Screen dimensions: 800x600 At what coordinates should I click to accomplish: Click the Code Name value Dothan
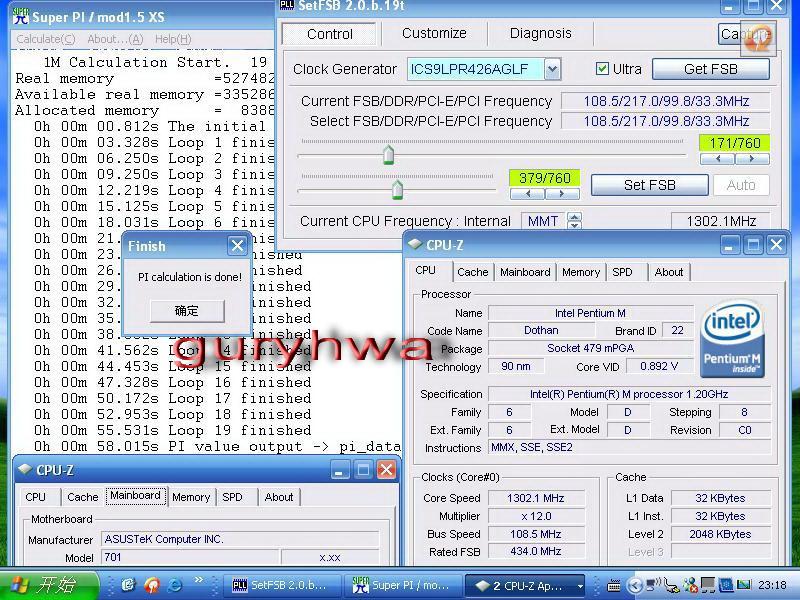541,330
